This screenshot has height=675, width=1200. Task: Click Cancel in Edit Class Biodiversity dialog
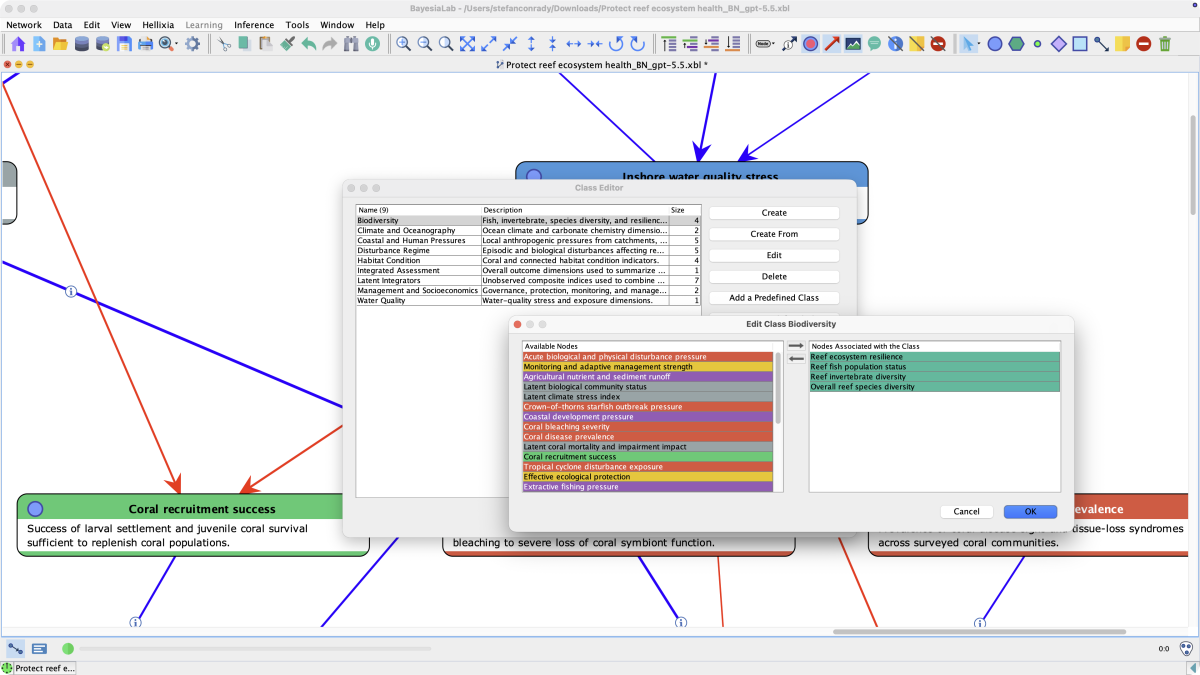(966, 511)
